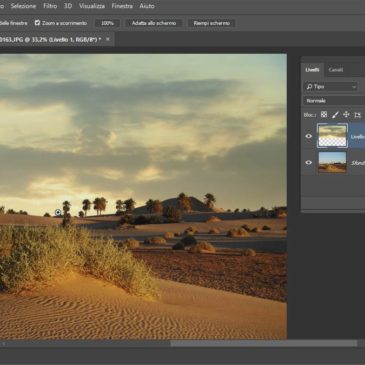The width and height of the screenshot is (365, 365).
Task: Open the Aiuto menu
Action: (x=147, y=6)
